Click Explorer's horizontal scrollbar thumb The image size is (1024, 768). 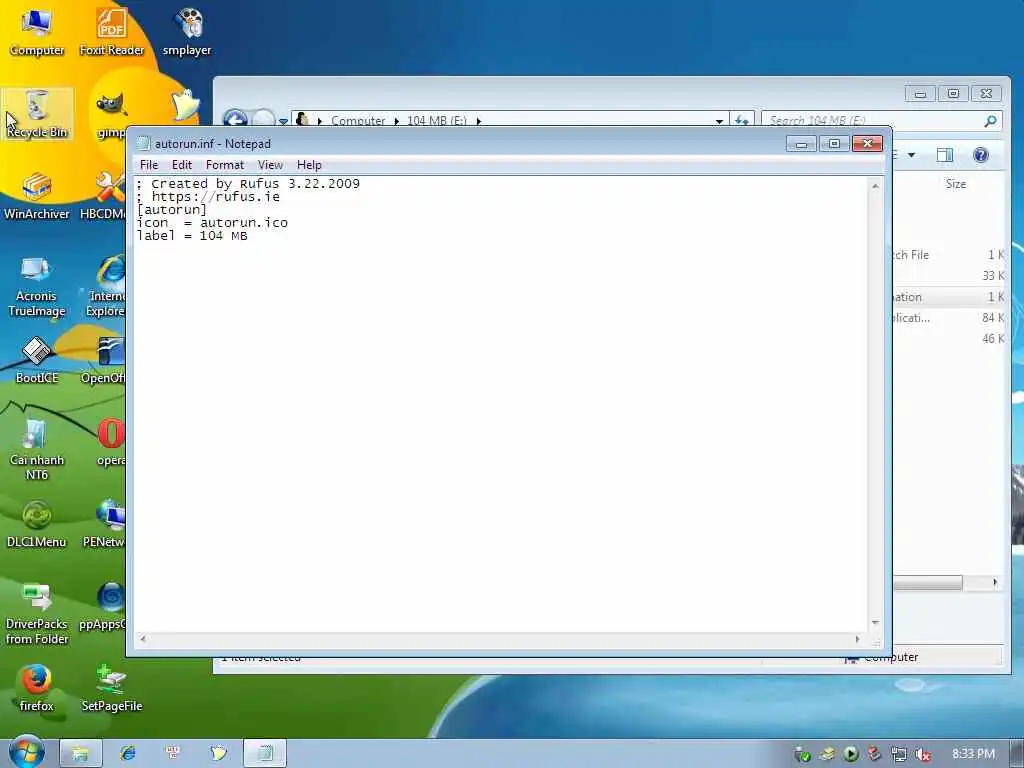pyautogui.click(x=927, y=582)
